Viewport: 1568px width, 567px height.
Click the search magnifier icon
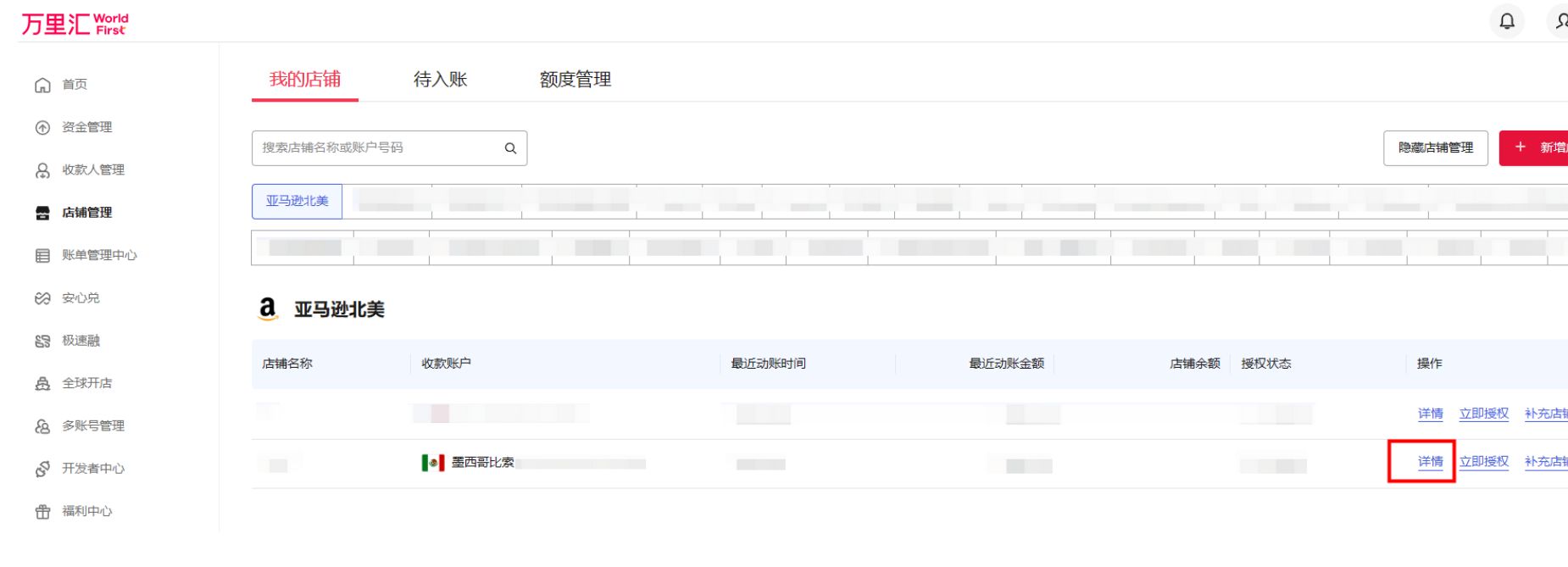pos(510,148)
